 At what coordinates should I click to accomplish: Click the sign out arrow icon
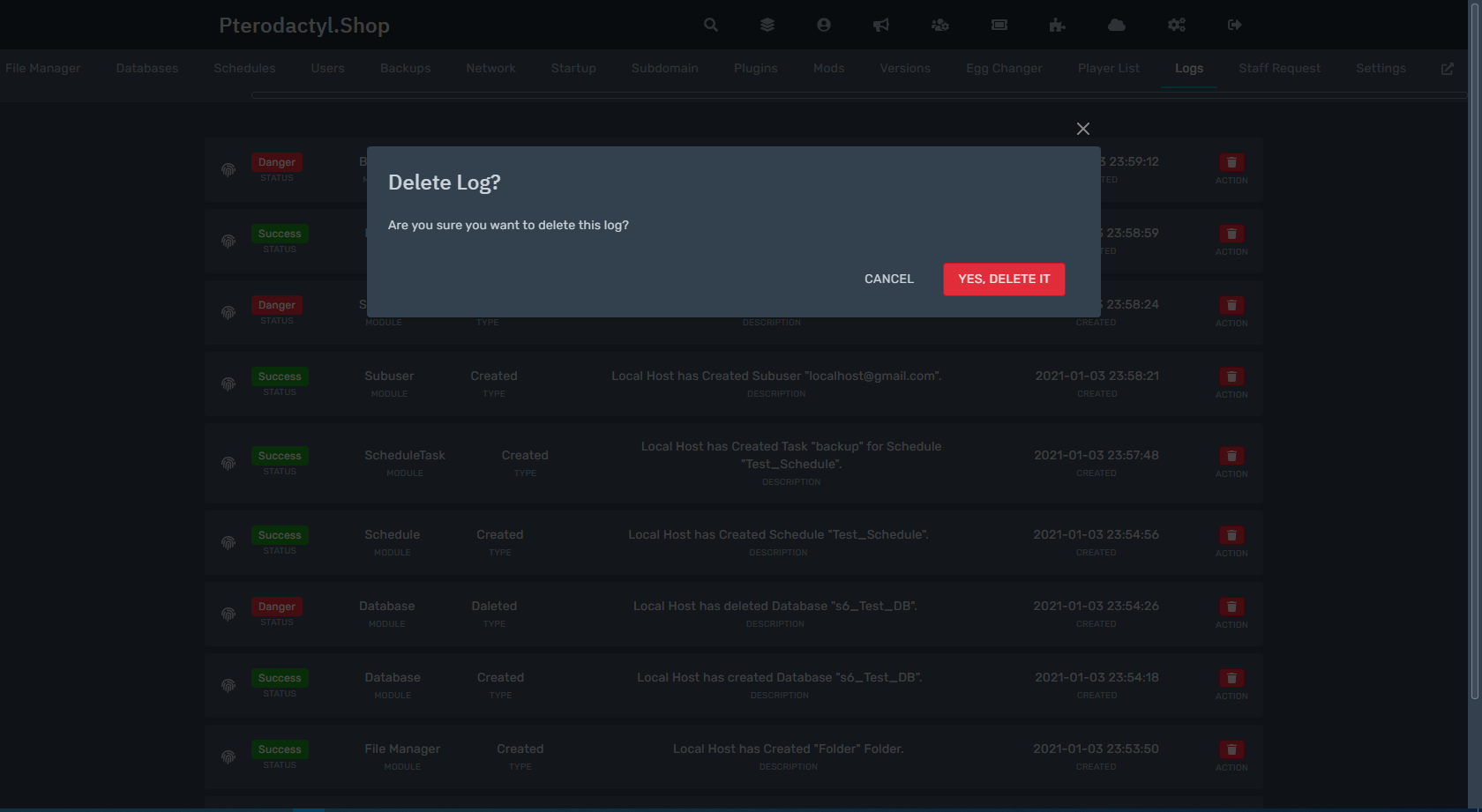point(1235,25)
